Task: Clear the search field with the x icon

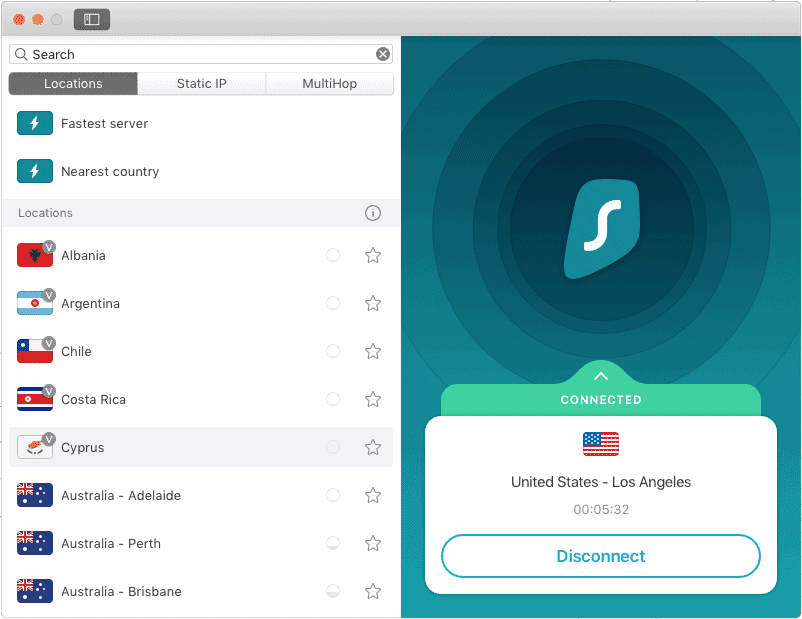Action: [383, 54]
